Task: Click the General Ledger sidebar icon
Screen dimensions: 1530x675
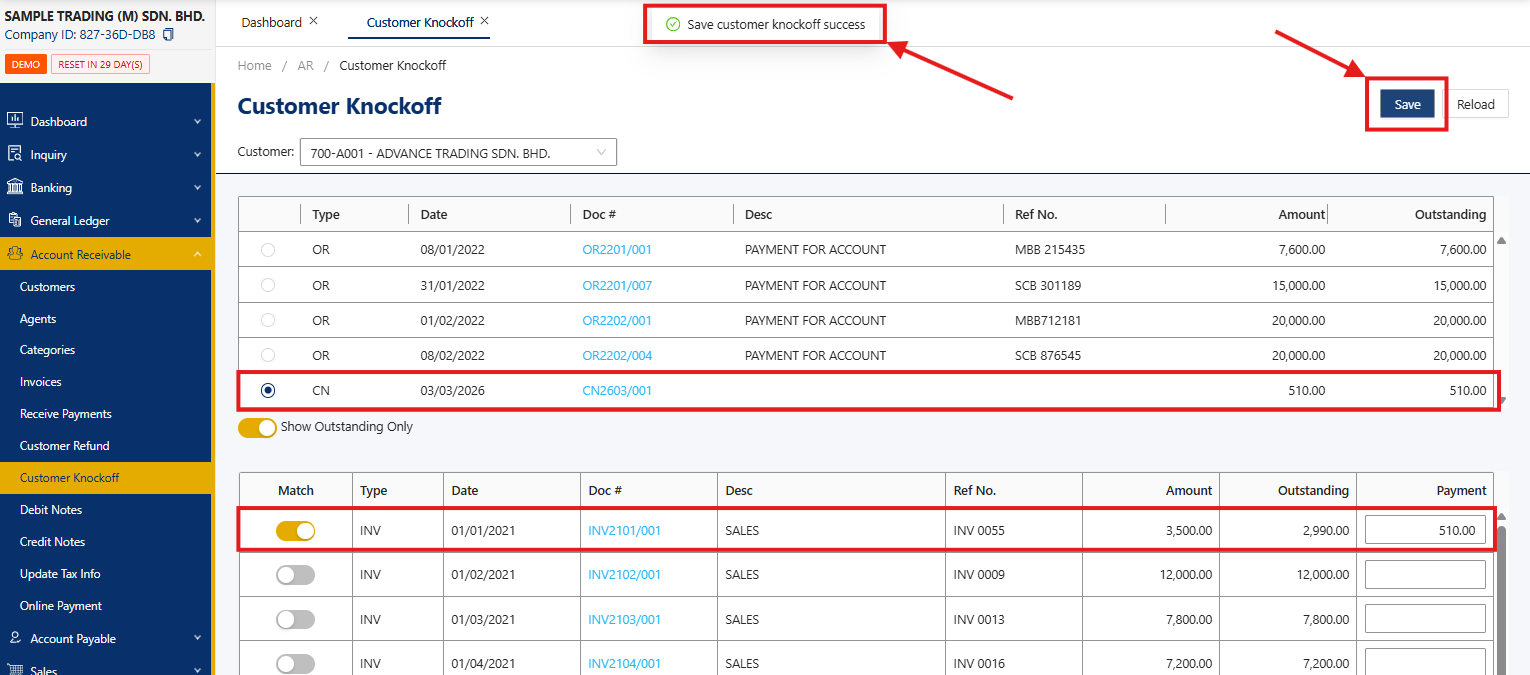Action: tap(15, 220)
